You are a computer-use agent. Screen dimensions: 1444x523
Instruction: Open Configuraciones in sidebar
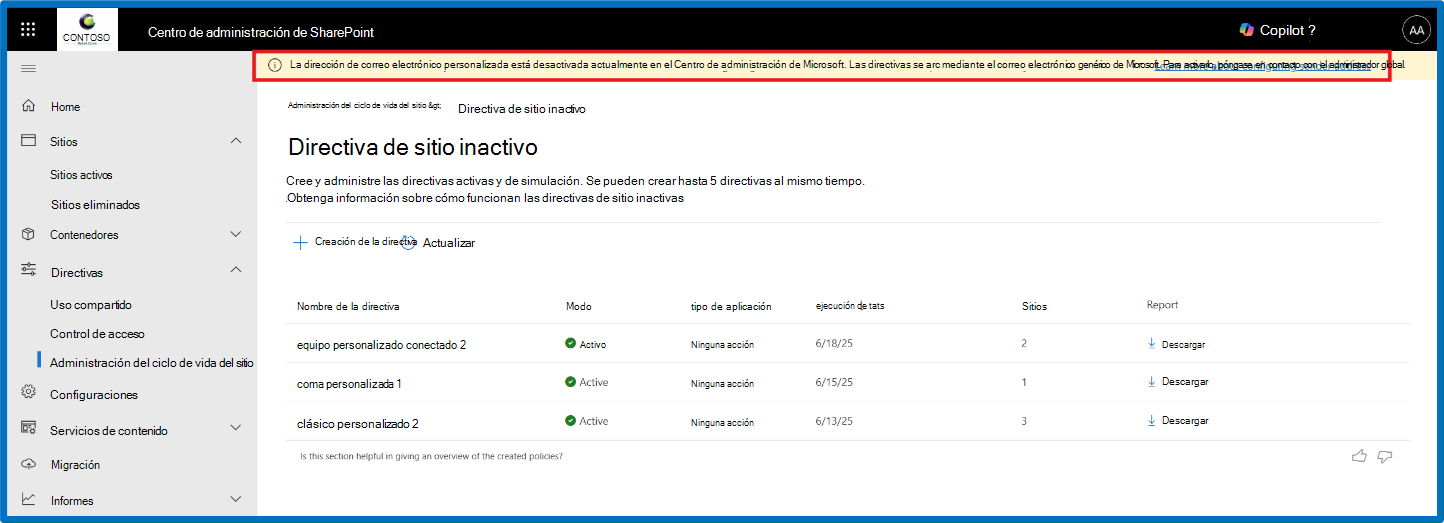[94, 395]
